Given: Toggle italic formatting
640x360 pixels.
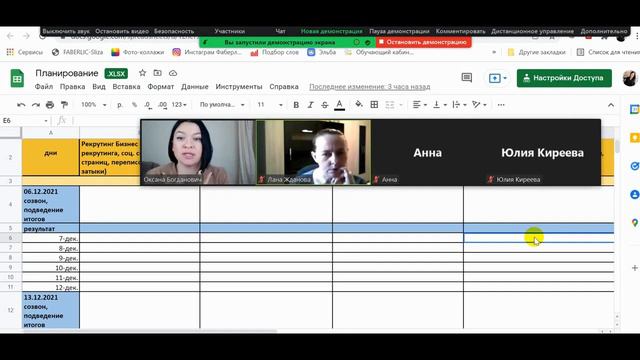Looking at the screenshot, I should tap(310, 105).
